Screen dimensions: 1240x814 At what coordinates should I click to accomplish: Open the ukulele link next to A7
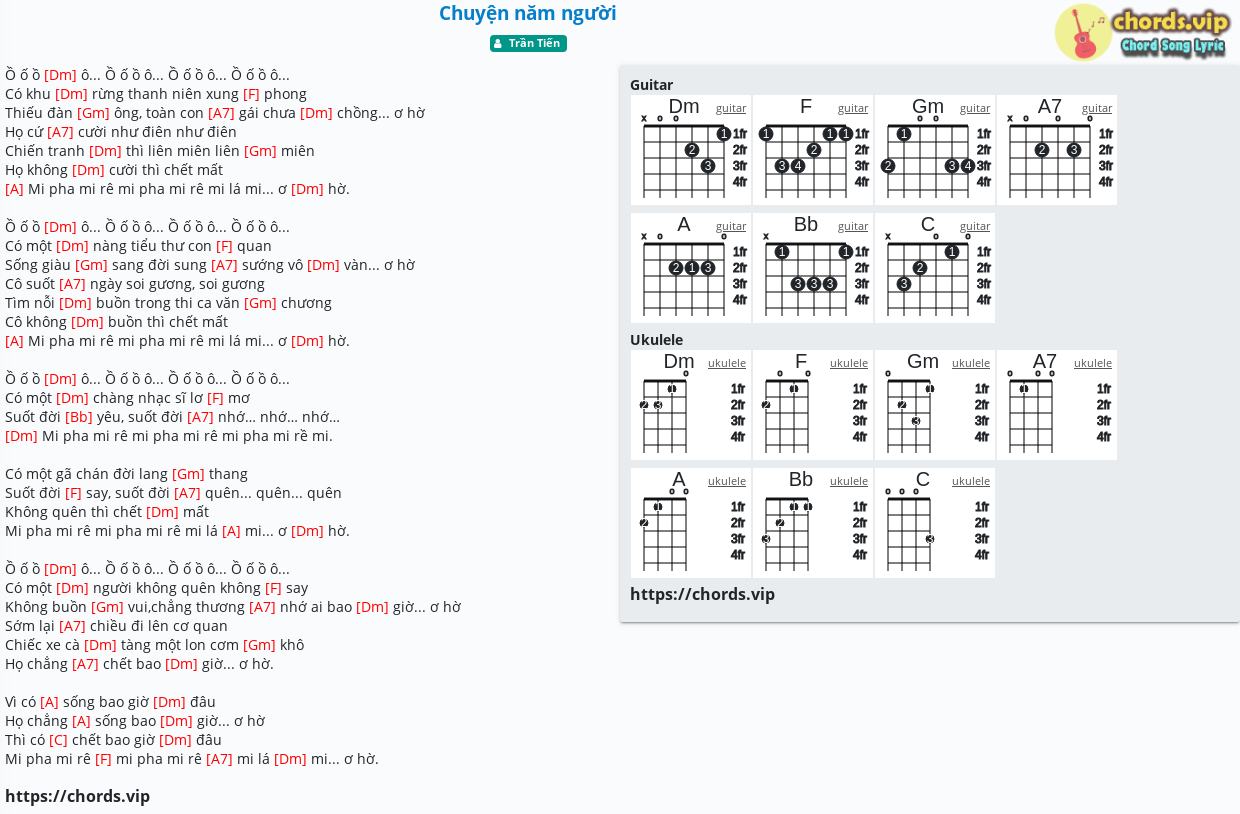1093,363
